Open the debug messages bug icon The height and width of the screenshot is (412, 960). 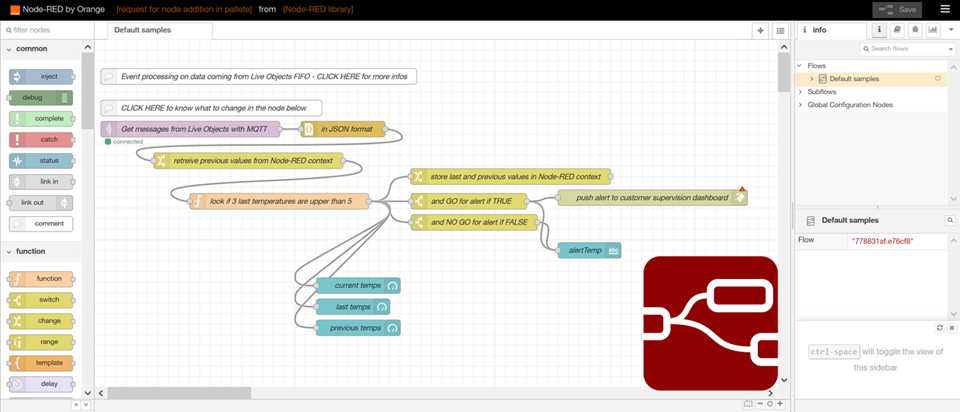pyautogui.click(x=915, y=29)
